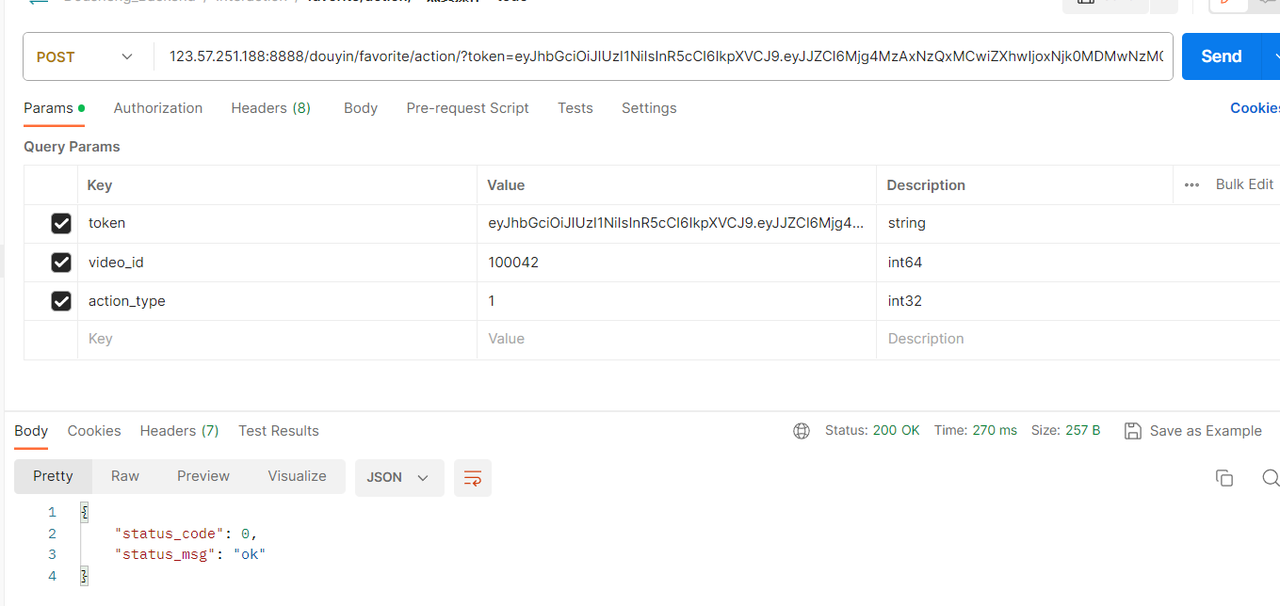Open the request Body tab
Screen dimensions: 1280x606
coord(361,108)
